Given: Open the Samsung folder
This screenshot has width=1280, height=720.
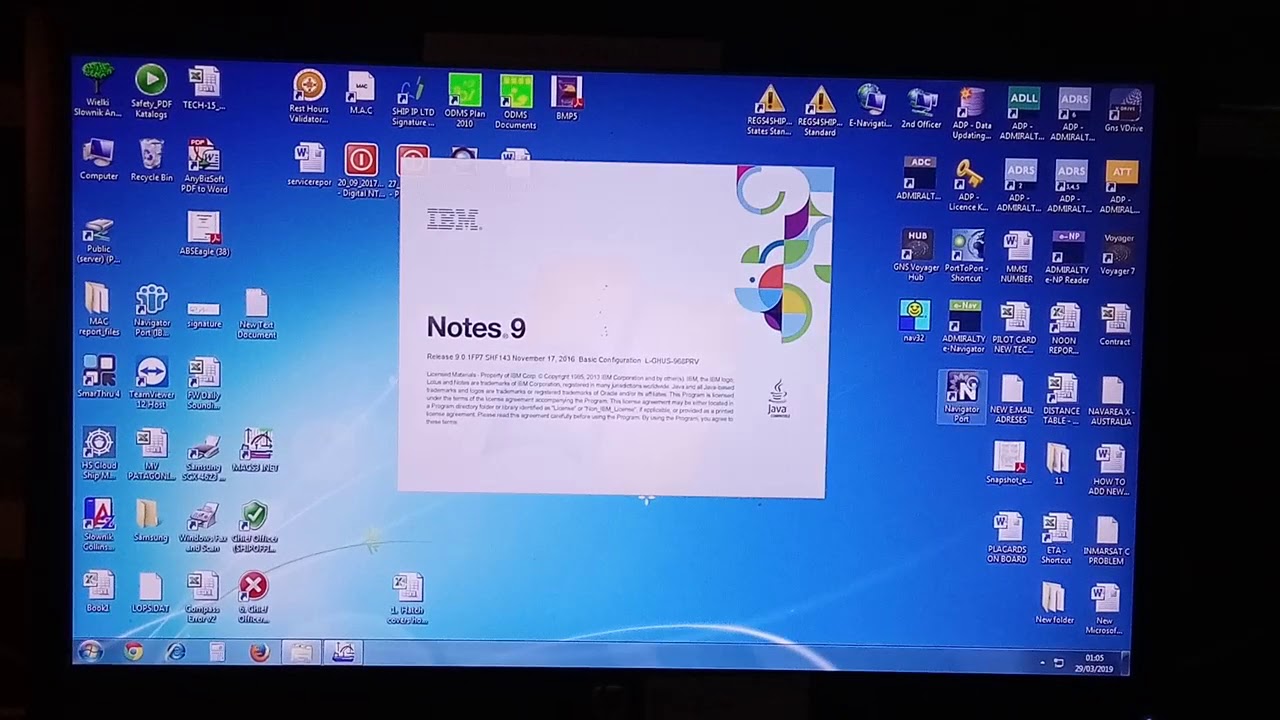Looking at the screenshot, I should pos(151,521).
